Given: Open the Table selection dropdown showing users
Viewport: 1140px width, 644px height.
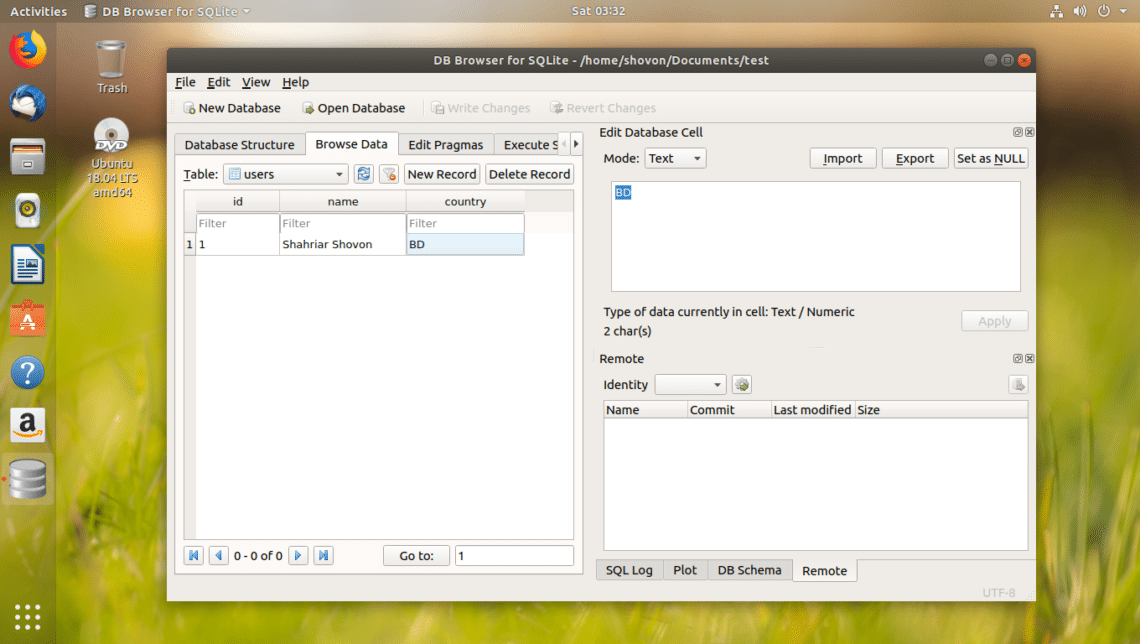Looking at the screenshot, I should pyautogui.click(x=285, y=174).
